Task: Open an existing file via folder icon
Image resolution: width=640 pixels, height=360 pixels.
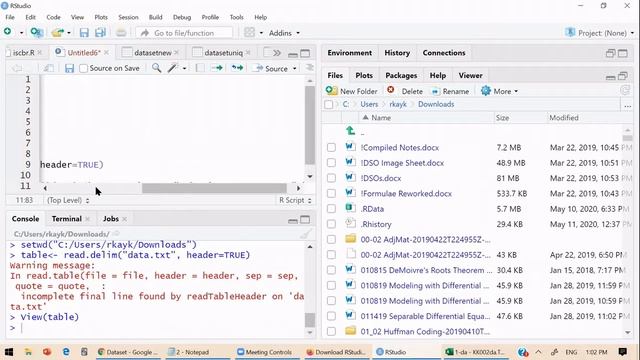Action: click(x=58, y=33)
